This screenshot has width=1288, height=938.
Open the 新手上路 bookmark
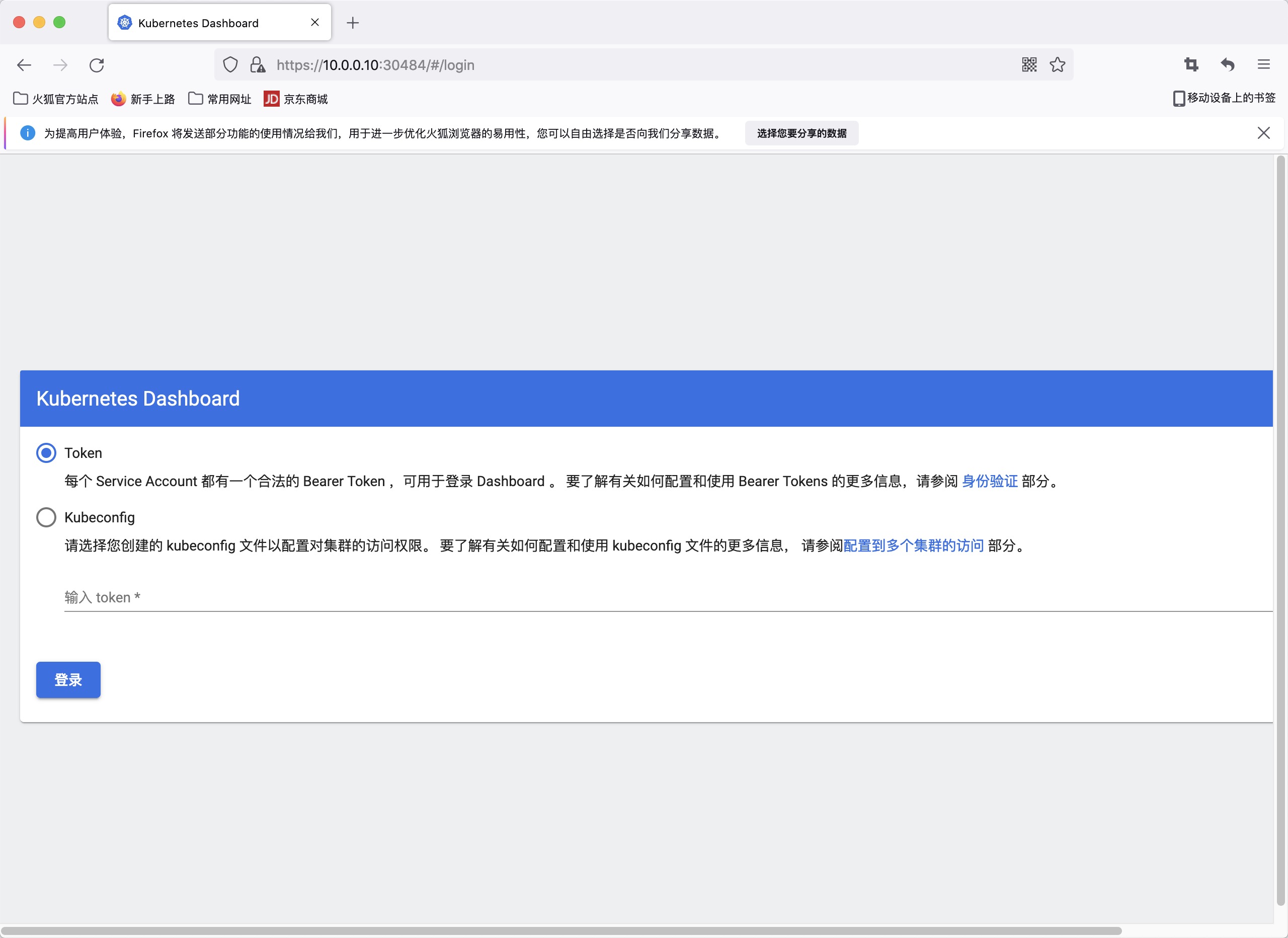[143, 99]
